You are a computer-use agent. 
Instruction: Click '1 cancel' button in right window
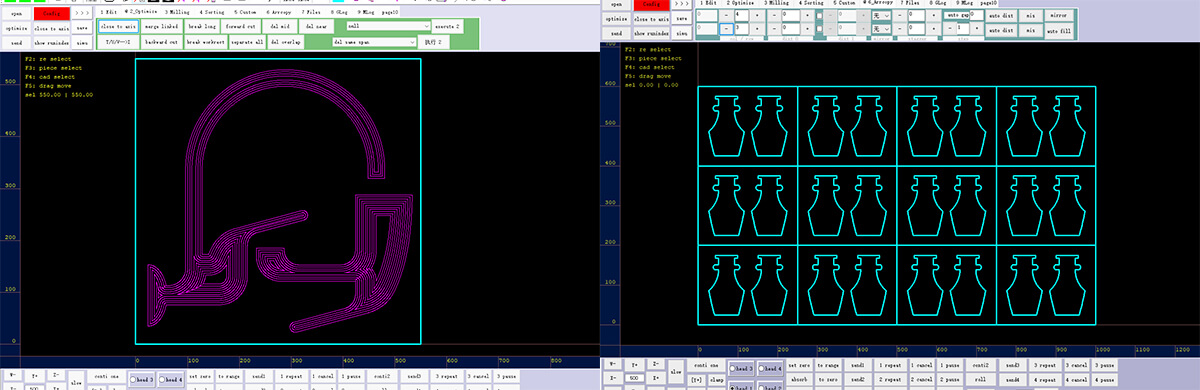pyautogui.click(x=921, y=365)
